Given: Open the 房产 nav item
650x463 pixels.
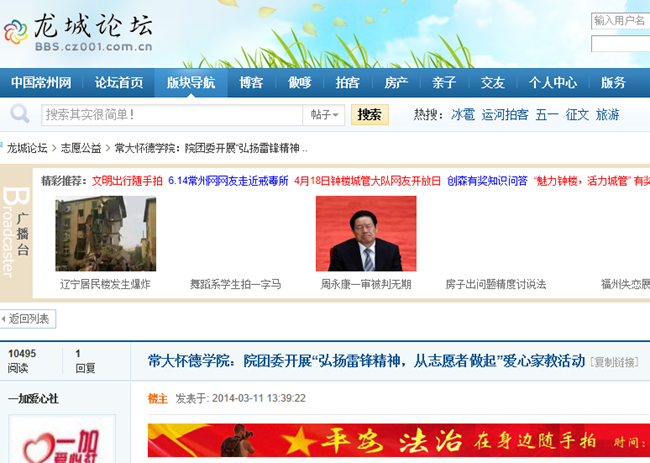Looking at the screenshot, I should (396, 82).
